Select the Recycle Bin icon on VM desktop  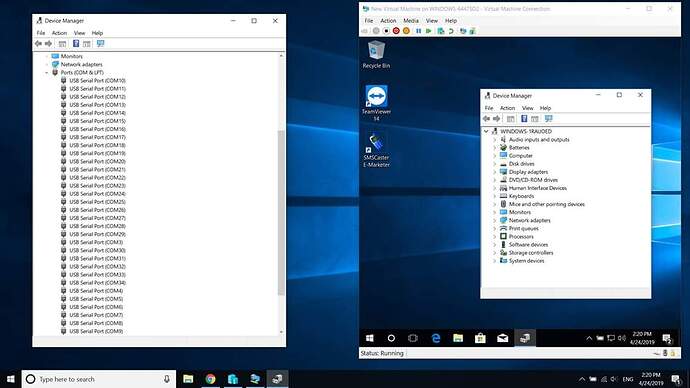(376, 55)
